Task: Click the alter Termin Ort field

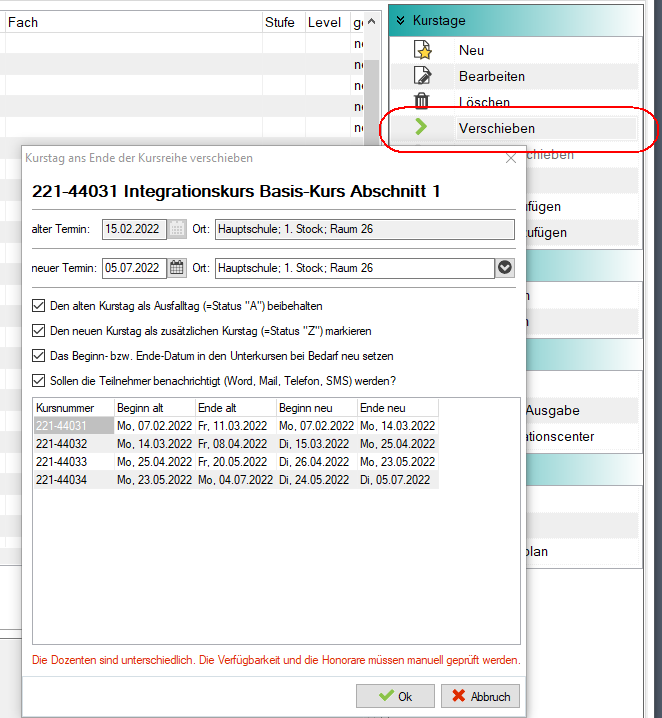Action: 365,229
